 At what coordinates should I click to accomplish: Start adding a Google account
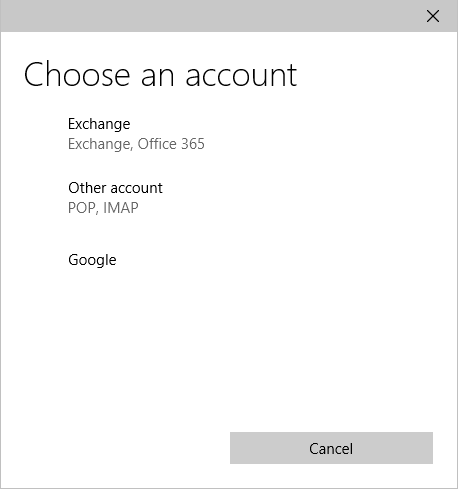(x=229, y=260)
